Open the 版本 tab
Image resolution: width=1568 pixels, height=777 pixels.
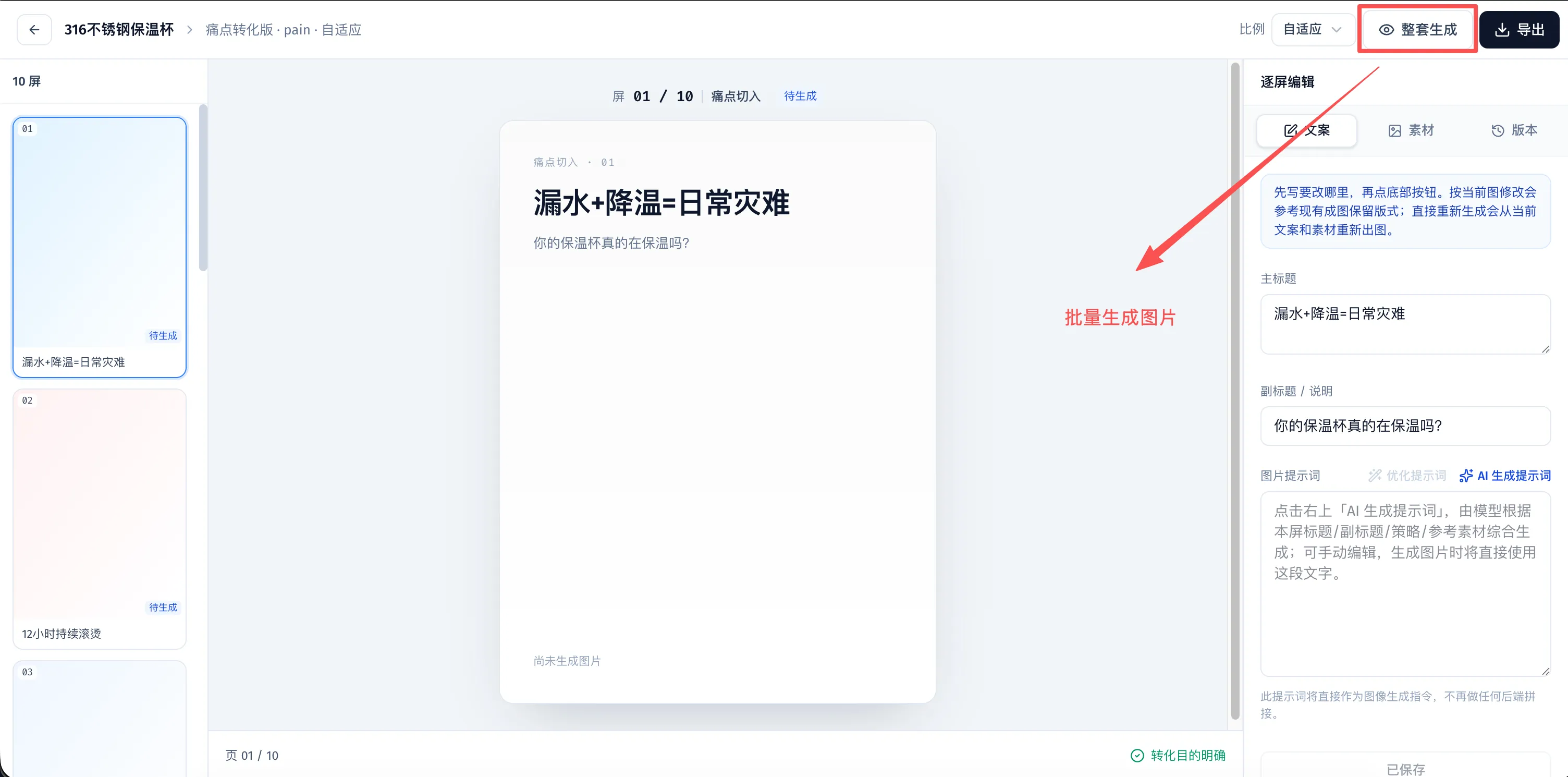1514,130
